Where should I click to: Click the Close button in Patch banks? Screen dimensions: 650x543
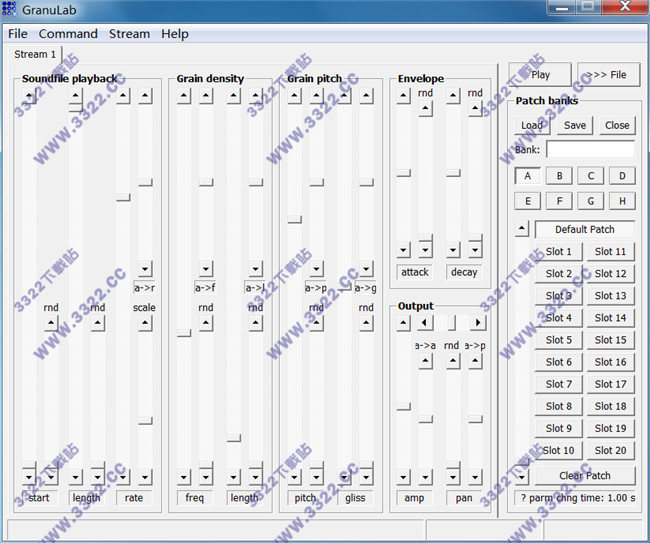617,125
